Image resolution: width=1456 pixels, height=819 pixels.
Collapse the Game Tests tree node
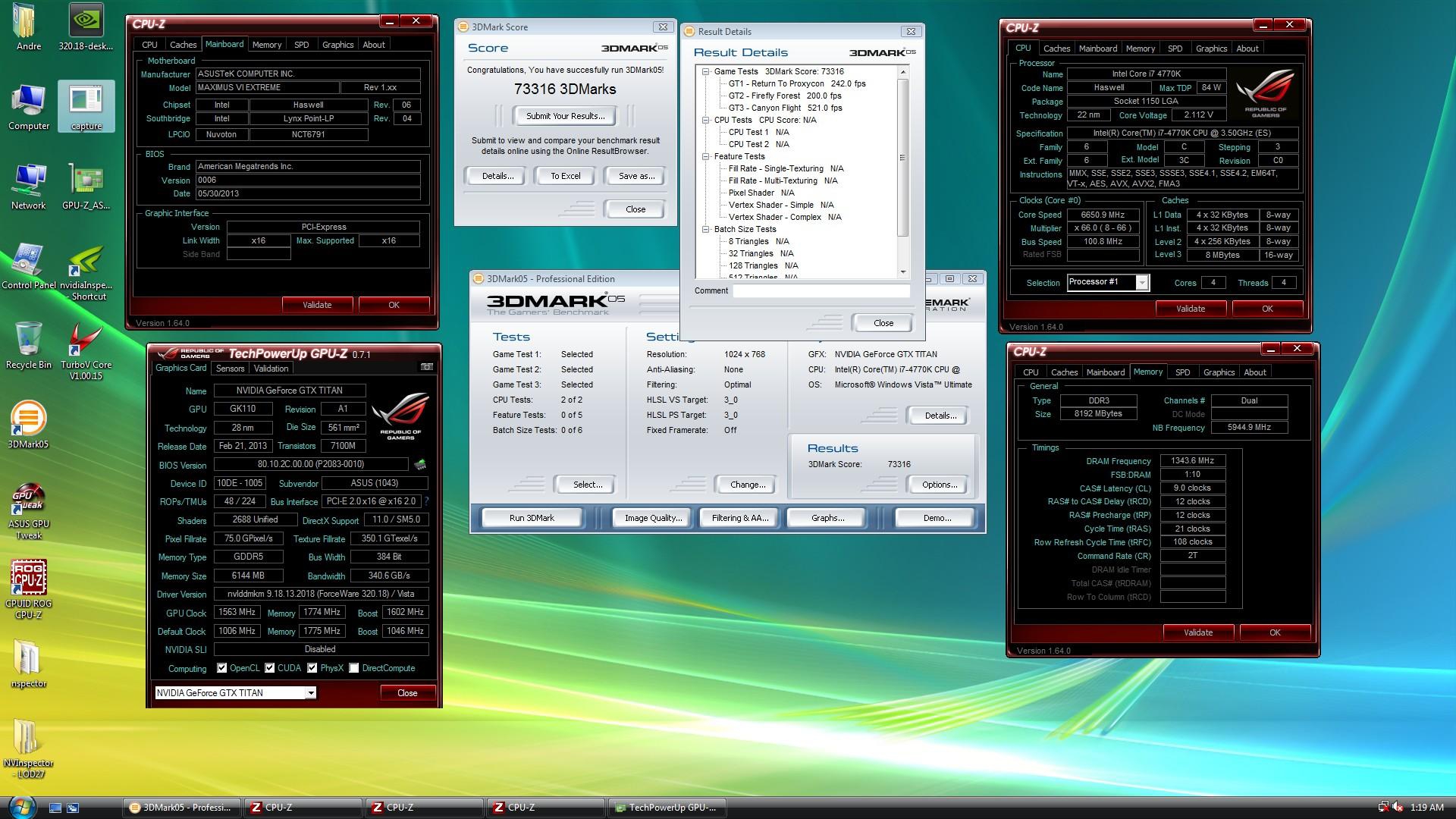pos(706,71)
